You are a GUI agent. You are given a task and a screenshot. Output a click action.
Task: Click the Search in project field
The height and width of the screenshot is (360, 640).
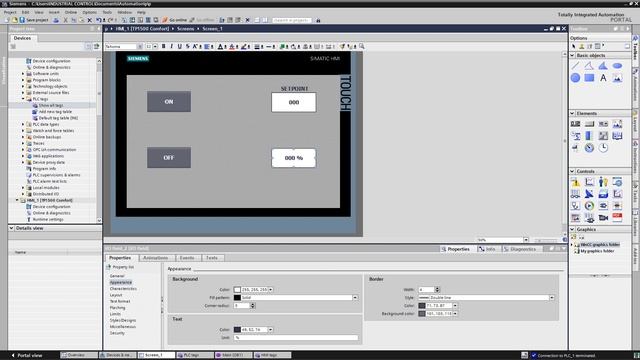tap(292, 20)
